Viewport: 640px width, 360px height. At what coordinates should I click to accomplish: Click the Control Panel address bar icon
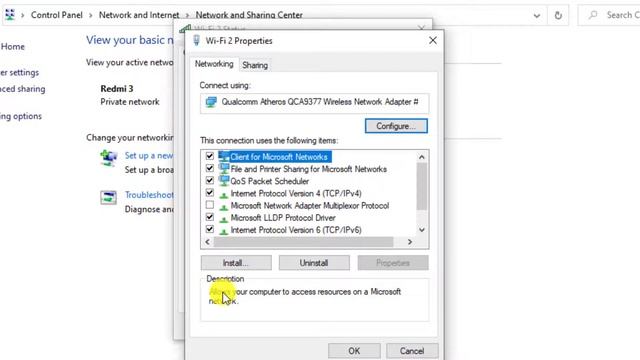click(9, 15)
